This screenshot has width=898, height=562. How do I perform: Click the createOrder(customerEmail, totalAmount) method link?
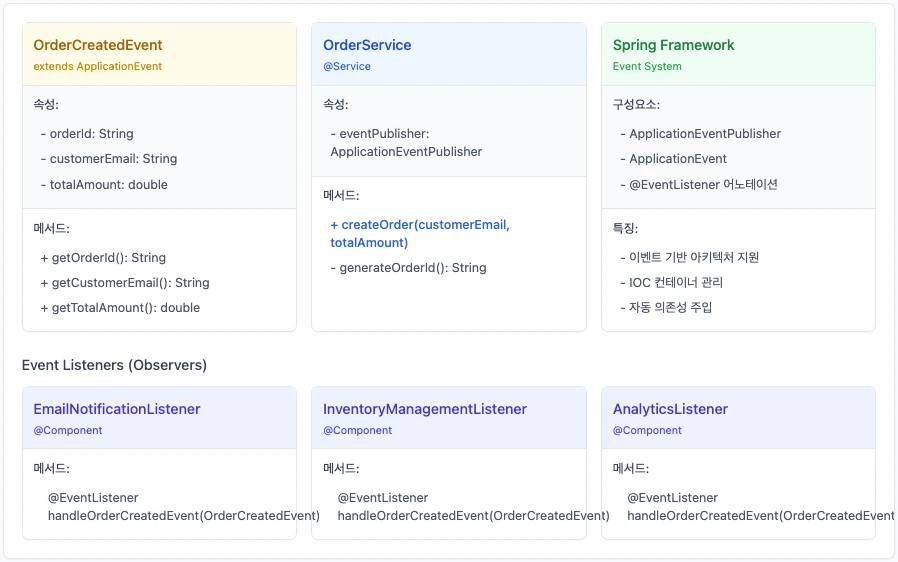click(420, 234)
